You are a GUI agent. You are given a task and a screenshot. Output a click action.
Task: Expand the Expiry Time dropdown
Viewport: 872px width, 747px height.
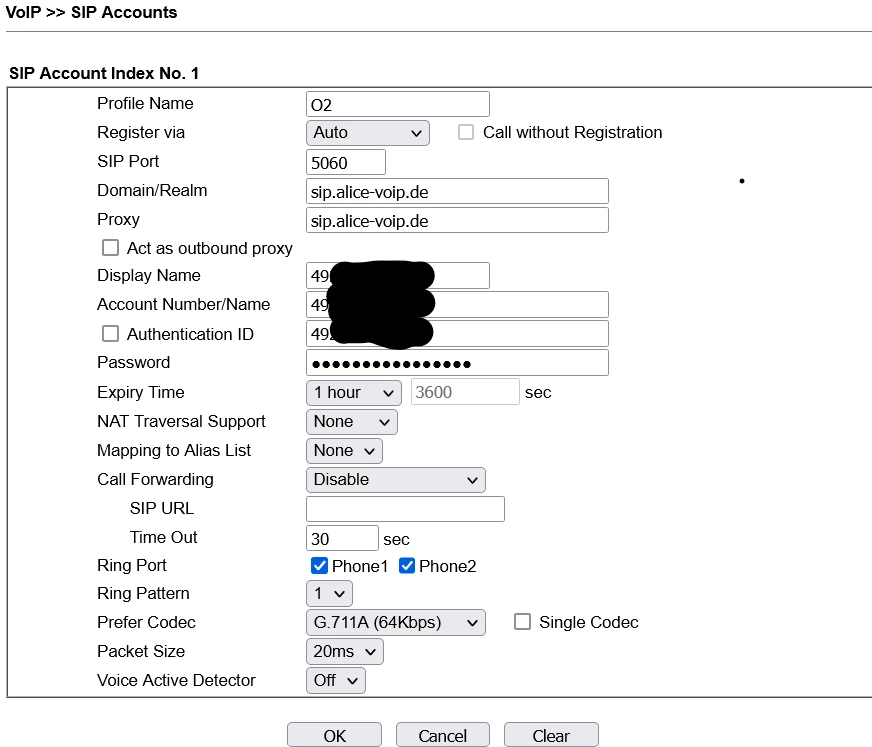pyautogui.click(x=353, y=392)
